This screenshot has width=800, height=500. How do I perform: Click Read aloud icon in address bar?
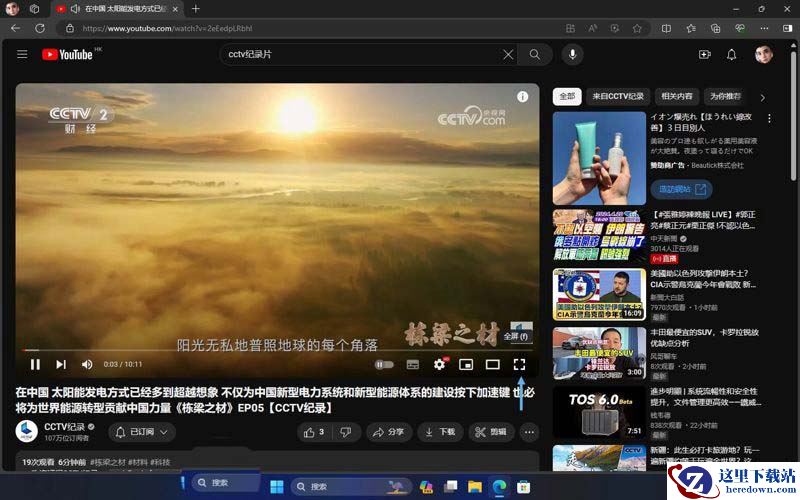(x=592, y=29)
